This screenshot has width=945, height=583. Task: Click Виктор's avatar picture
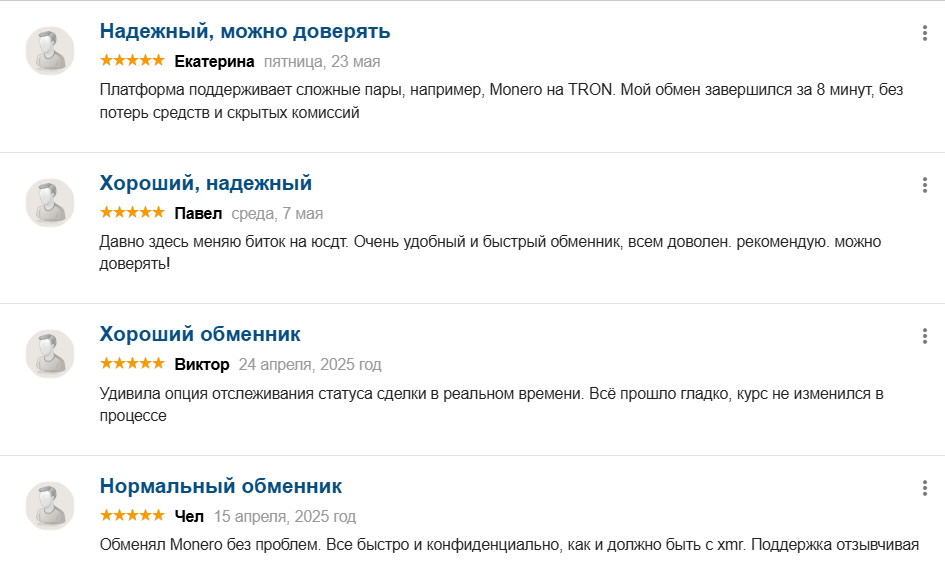(x=50, y=354)
